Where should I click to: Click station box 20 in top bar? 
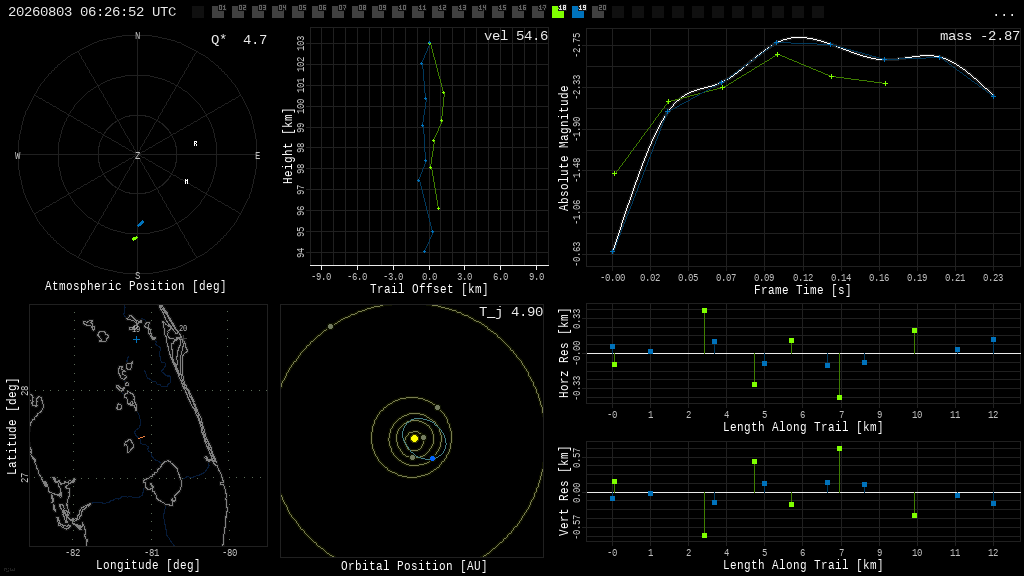[x=598, y=12]
